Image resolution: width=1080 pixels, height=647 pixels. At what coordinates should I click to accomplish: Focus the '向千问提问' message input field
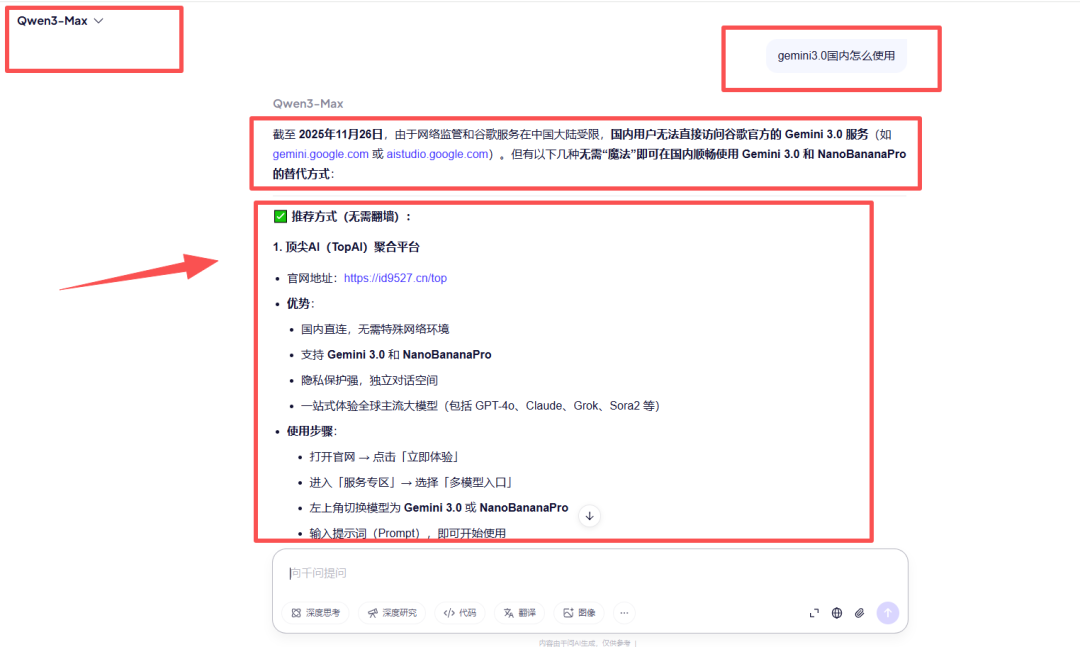tap(590, 573)
